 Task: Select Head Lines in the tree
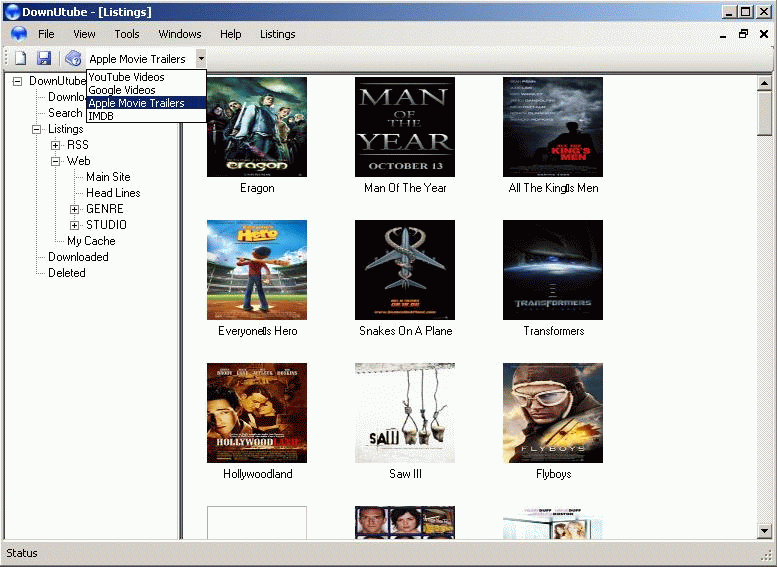pyautogui.click(x=113, y=193)
